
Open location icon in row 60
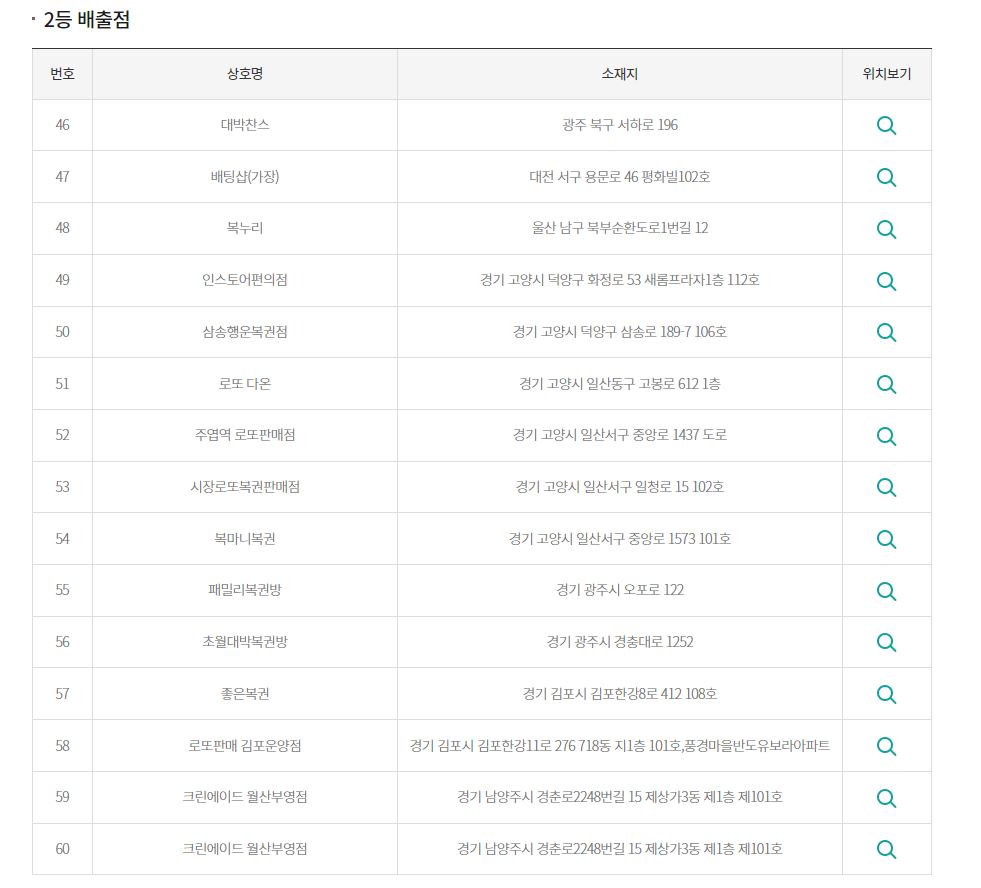(x=886, y=849)
